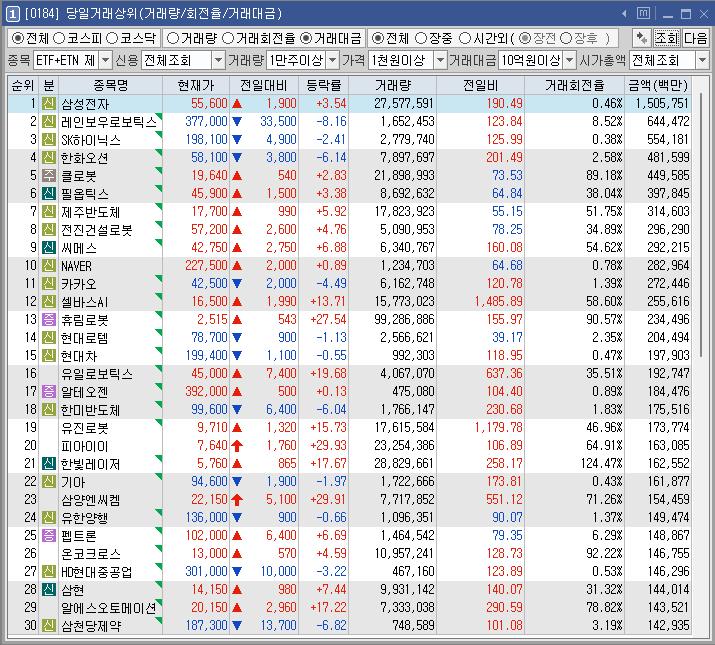The height and width of the screenshot is (645, 715).
Task: Click the settings tool icon beside 조회 button
Action: coord(642,38)
